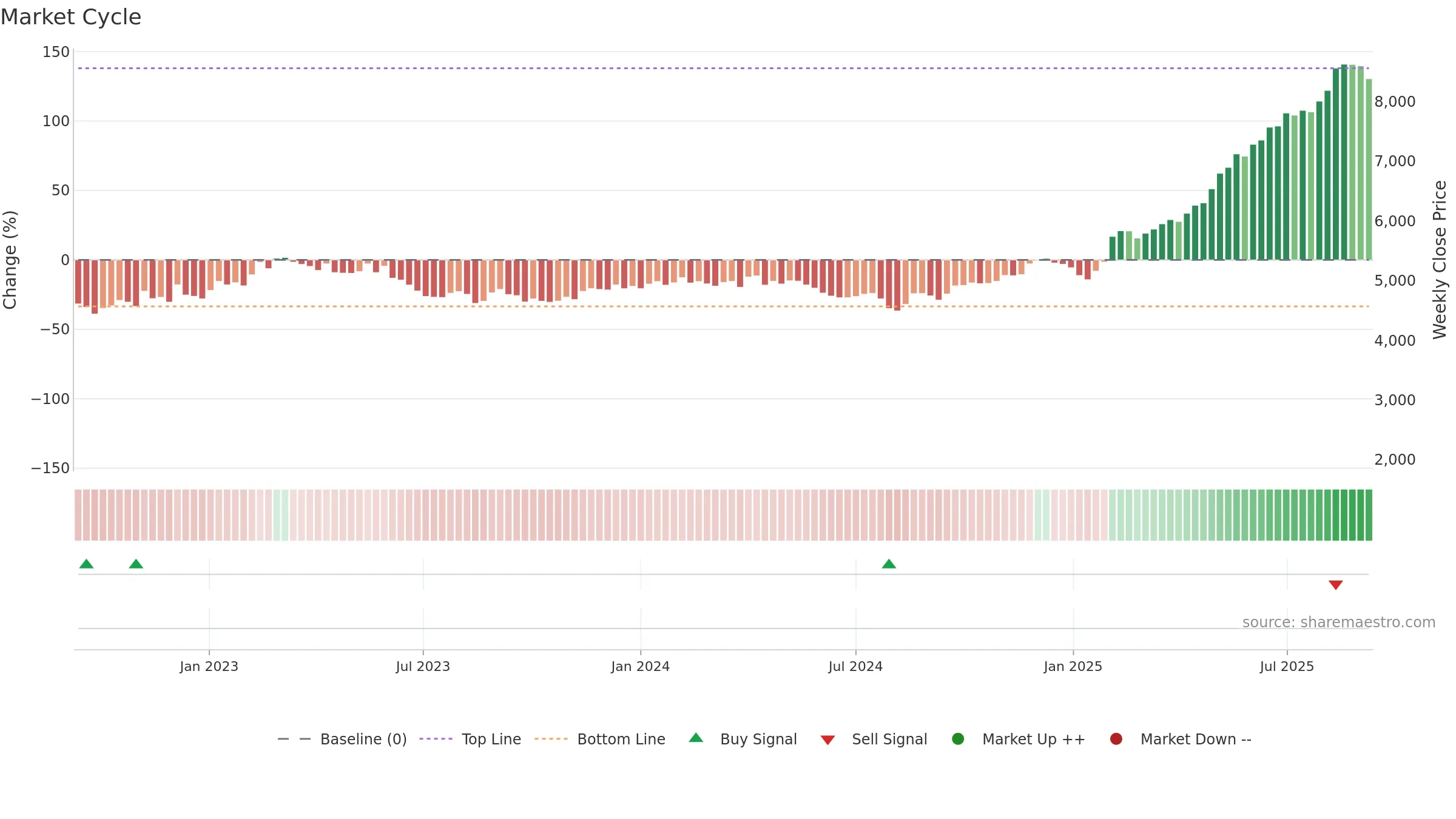Click the Jul 2023 axis label
The height and width of the screenshot is (819, 1456).
point(423,667)
